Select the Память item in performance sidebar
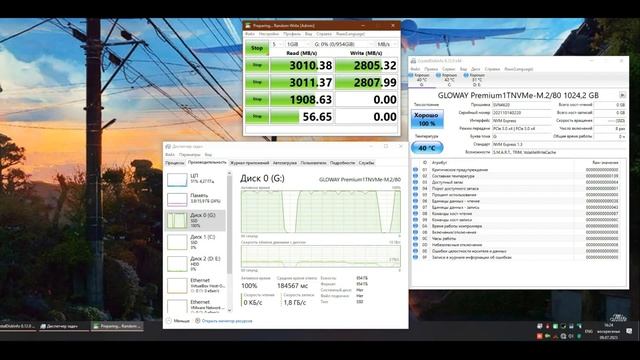640x360 pixels. 196,199
